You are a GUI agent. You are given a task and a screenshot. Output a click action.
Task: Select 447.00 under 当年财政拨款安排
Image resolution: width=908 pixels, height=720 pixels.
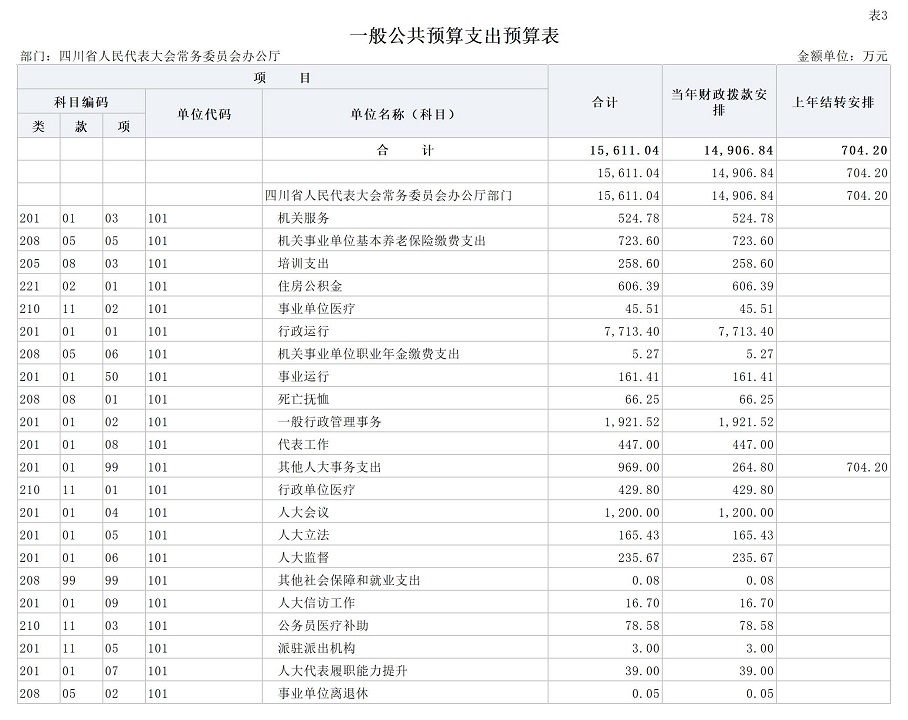752,444
